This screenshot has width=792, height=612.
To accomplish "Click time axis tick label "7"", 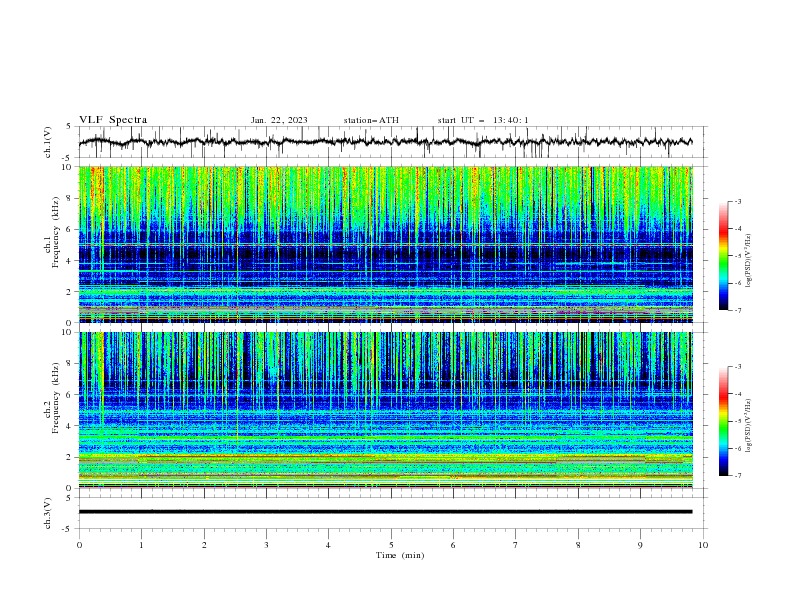I will 516,545.
